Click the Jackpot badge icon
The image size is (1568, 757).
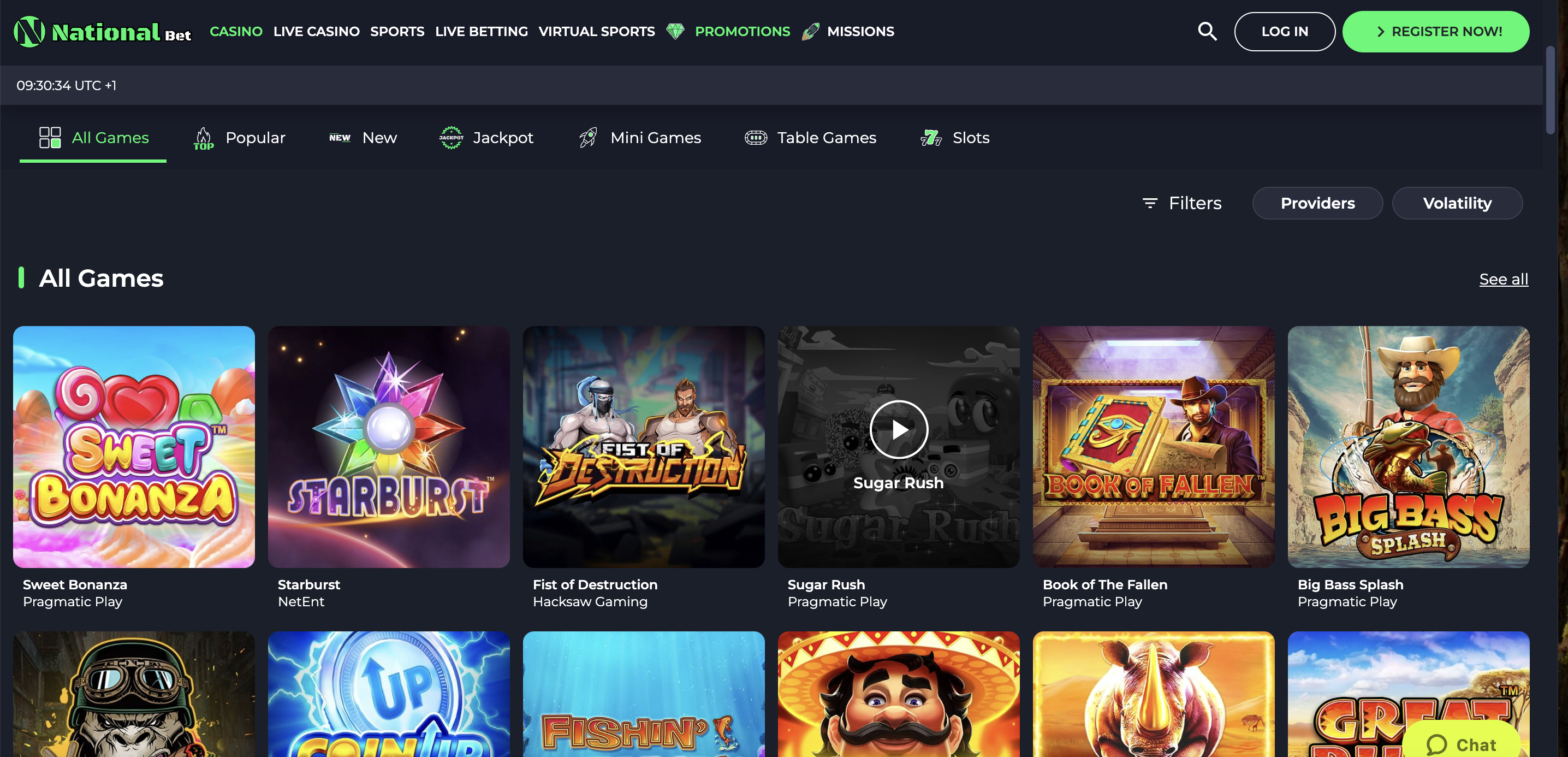[451, 138]
